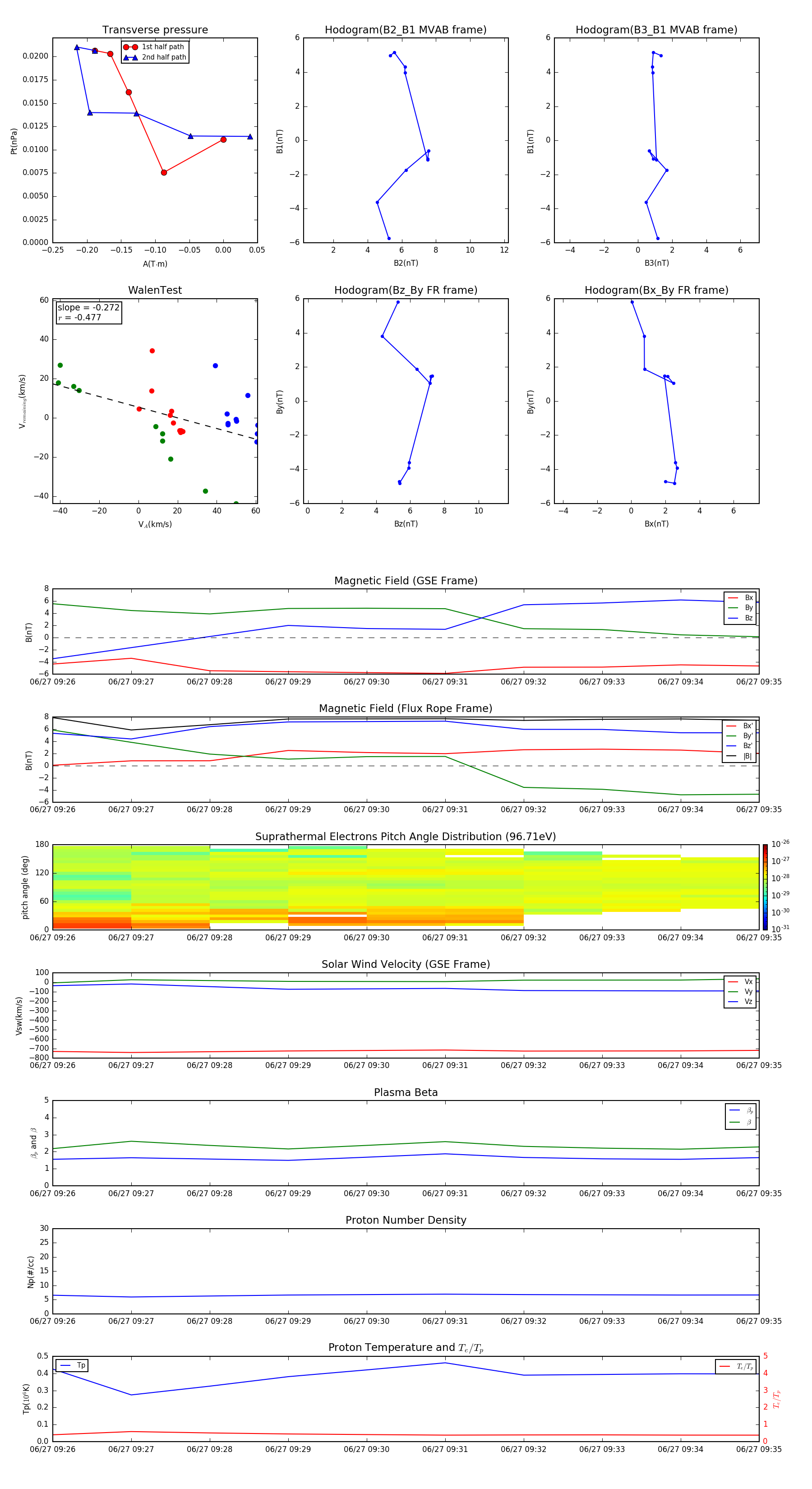Click 'Solar Wind Velocity (GSE Frame)' title
The image size is (812, 1489).
pyautogui.click(x=406, y=964)
